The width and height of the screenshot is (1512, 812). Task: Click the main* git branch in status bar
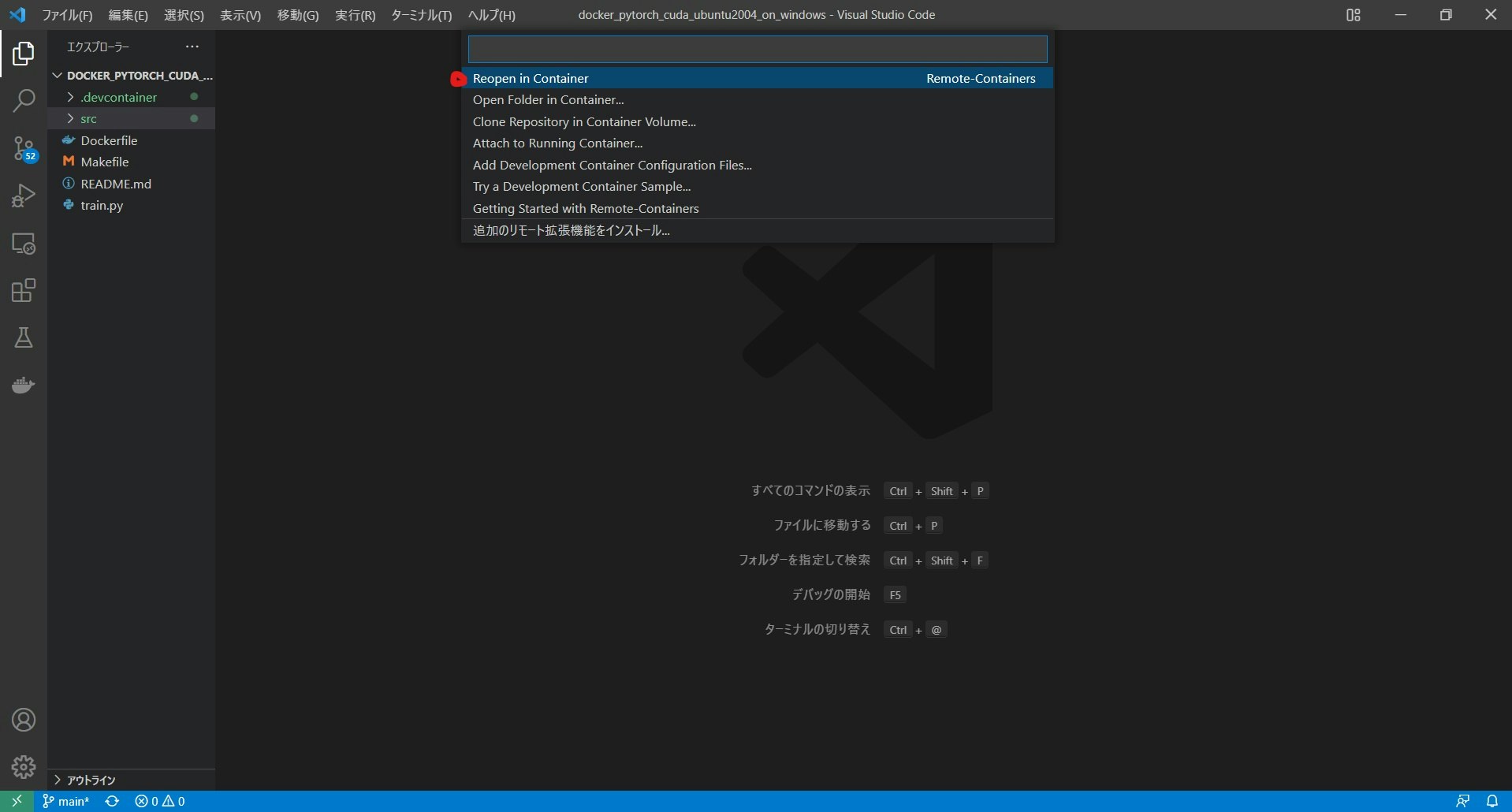point(66,801)
